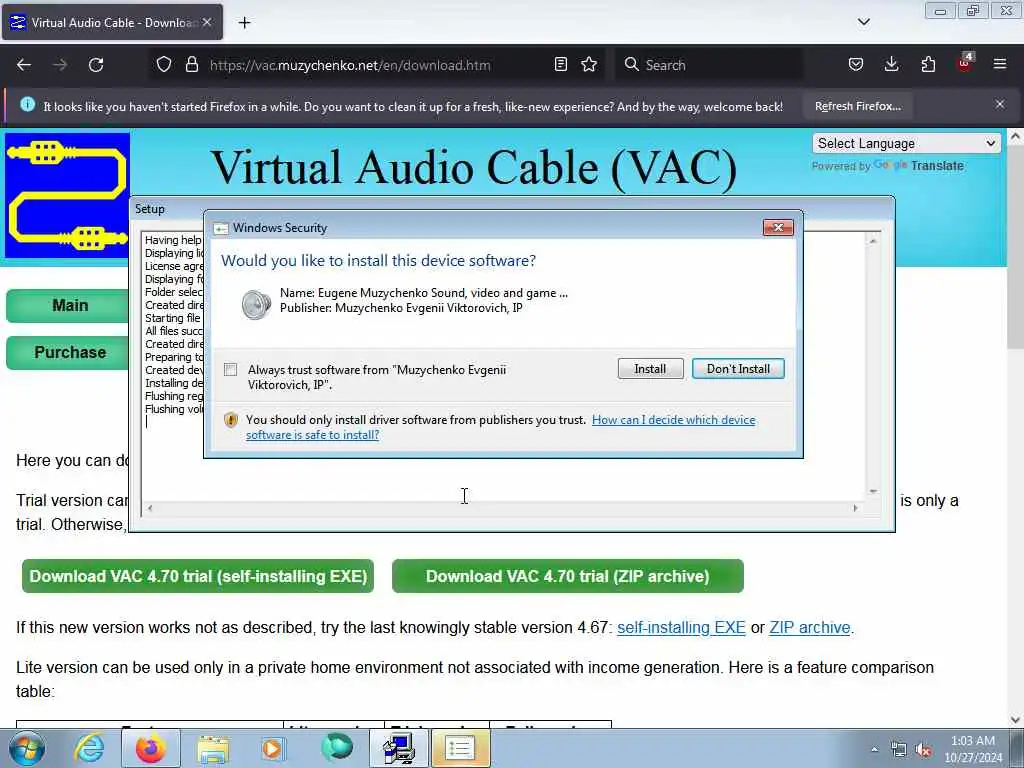Download VAC 4.70 trial ZIP archive

point(568,577)
